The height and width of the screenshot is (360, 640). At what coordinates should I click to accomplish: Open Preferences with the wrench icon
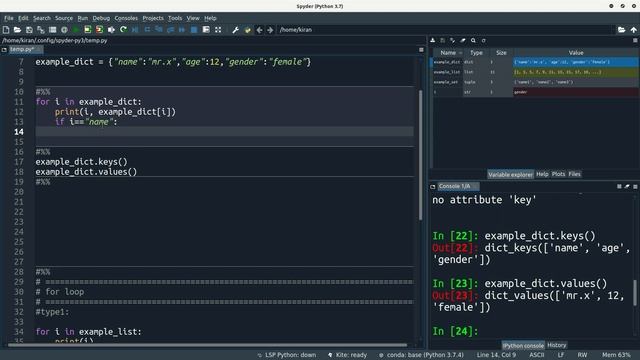click(236, 30)
